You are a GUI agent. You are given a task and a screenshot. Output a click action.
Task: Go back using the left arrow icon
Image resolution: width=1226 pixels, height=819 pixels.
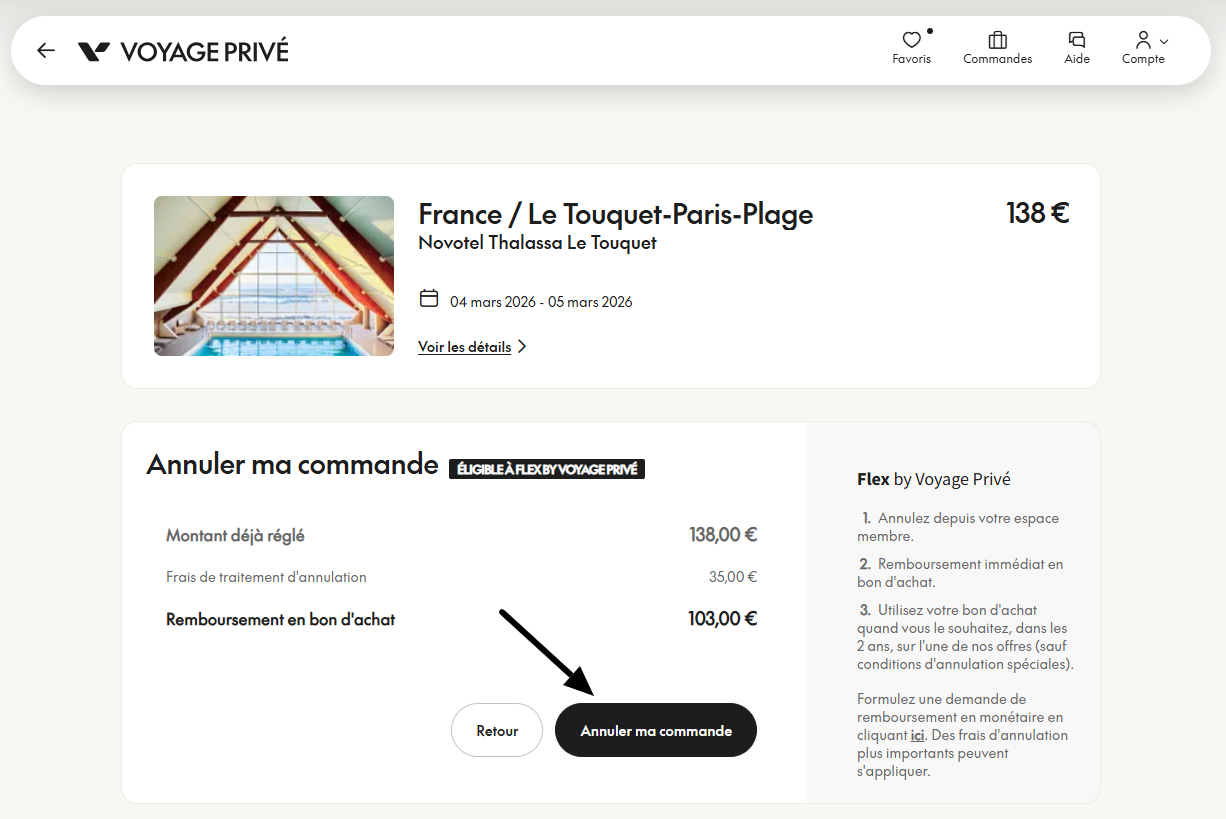(46, 50)
